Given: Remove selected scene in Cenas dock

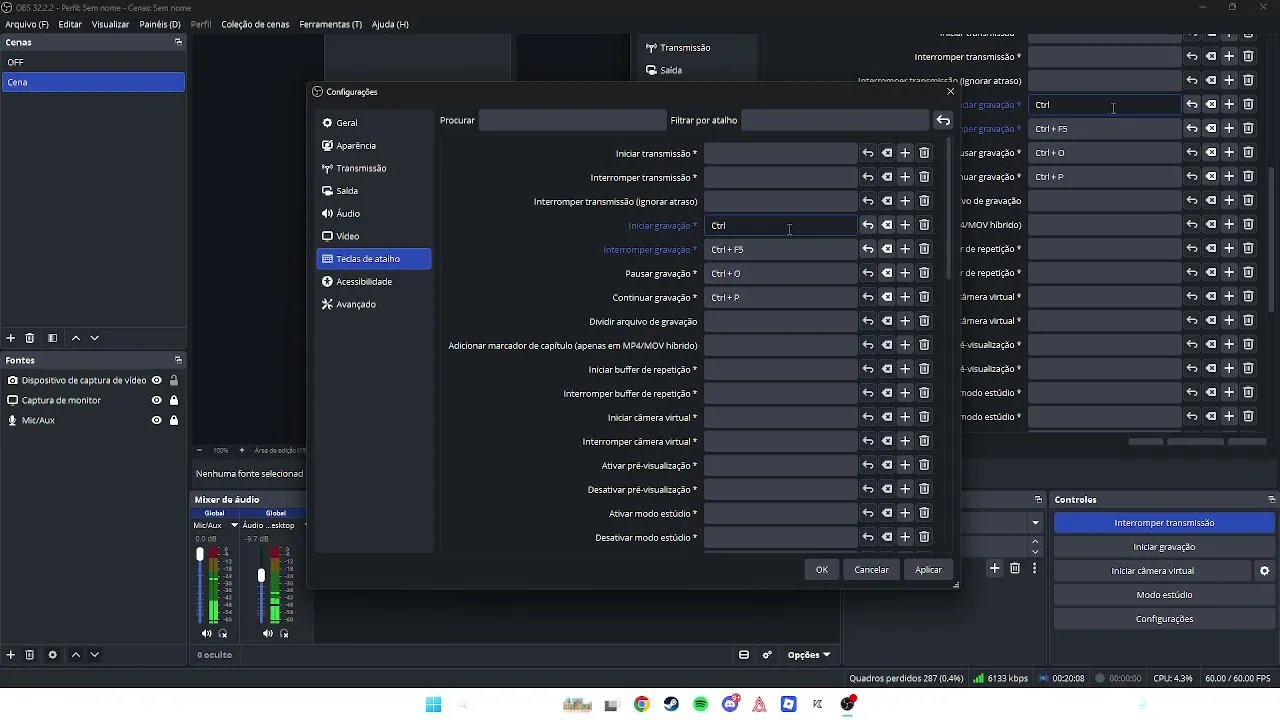Looking at the screenshot, I should pyautogui.click(x=30, y=338).
